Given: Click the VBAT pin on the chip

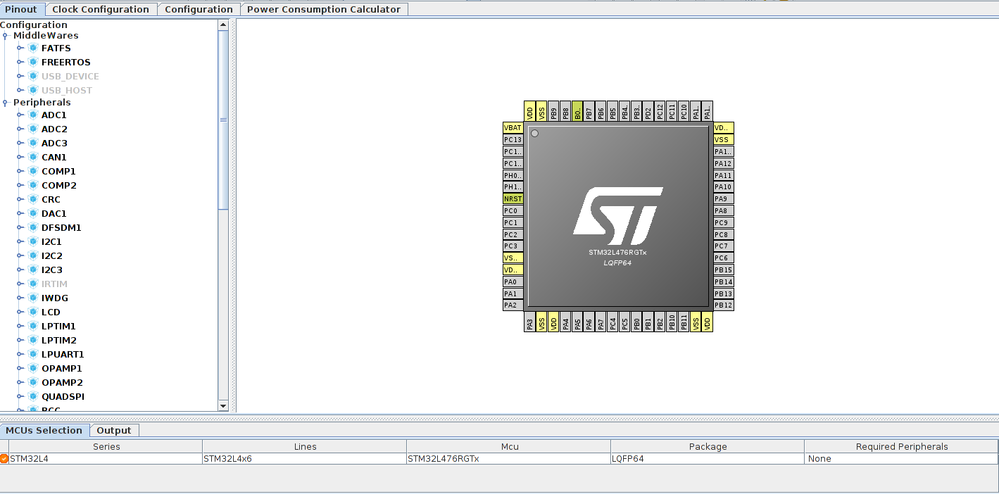Looking at the screenshot, I should (513, 127).
